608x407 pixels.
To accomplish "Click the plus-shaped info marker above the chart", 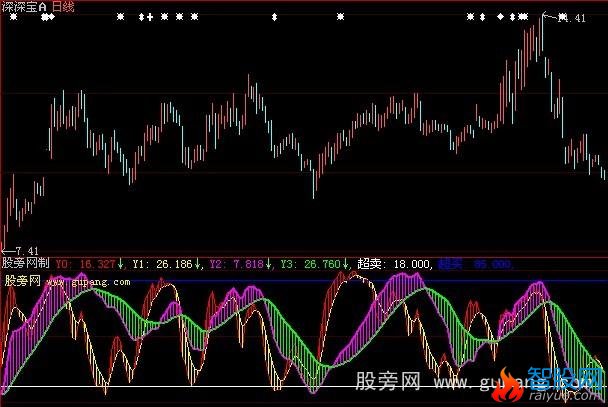I will [x=150, y=17].
